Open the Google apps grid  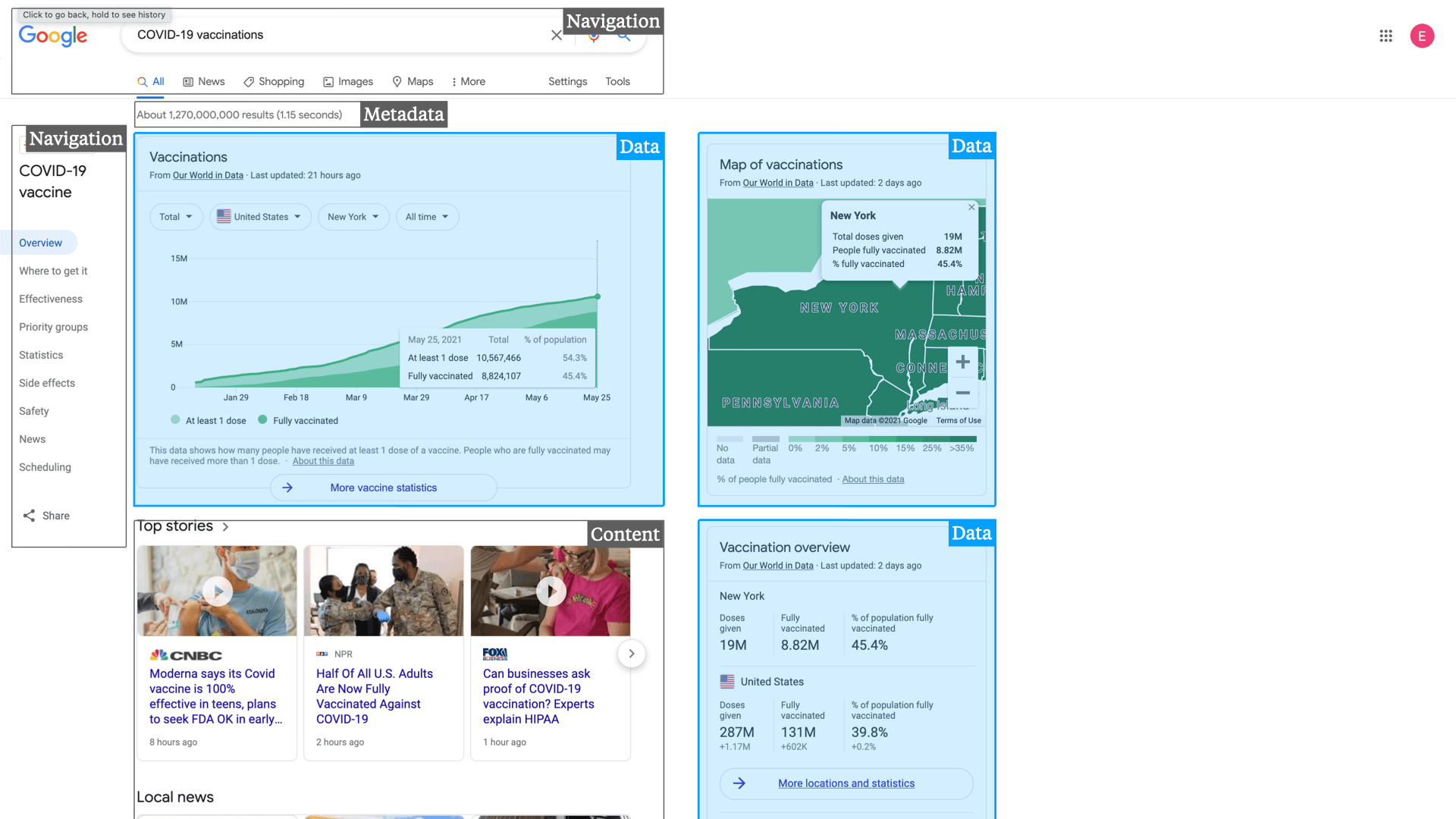[x=1385, y=36]
